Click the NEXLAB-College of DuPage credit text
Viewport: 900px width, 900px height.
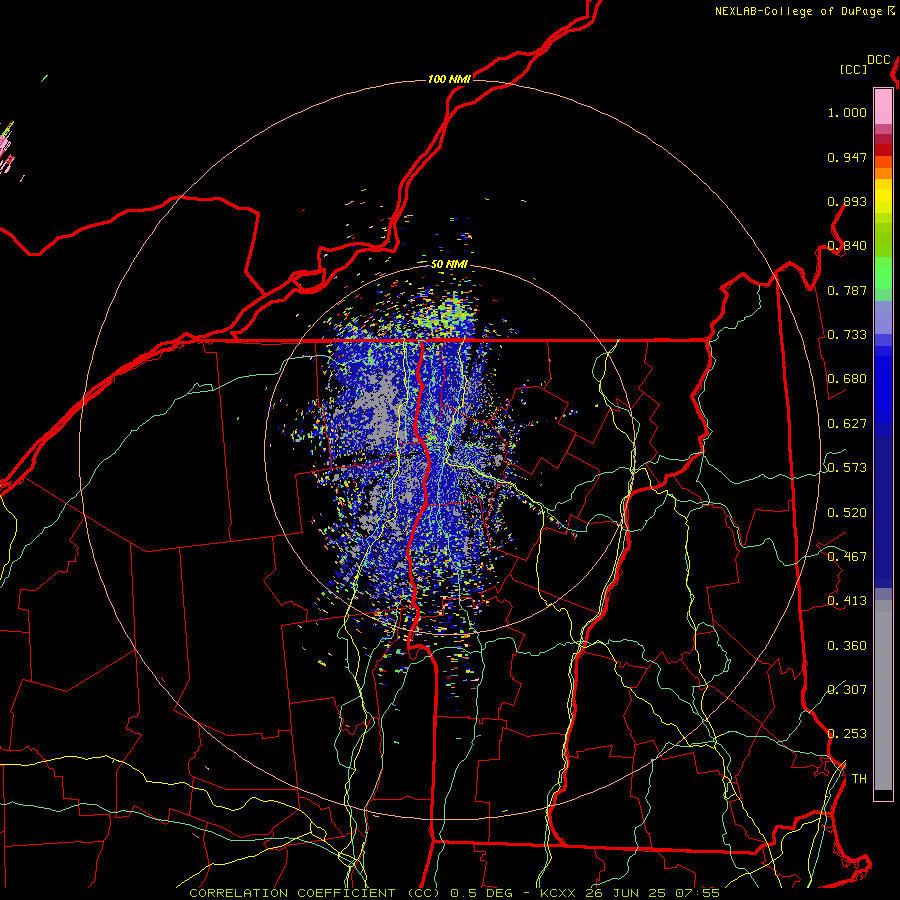pyautogui.click(x=799, y=11)
